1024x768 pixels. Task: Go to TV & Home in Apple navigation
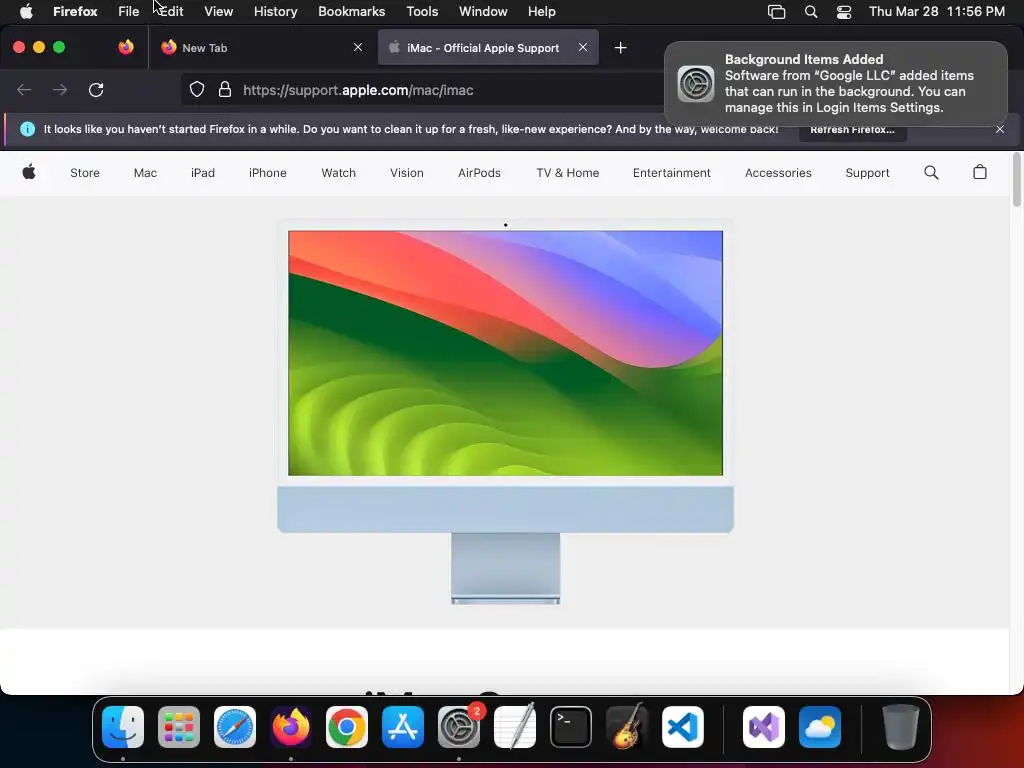click(x=568, y=172)
